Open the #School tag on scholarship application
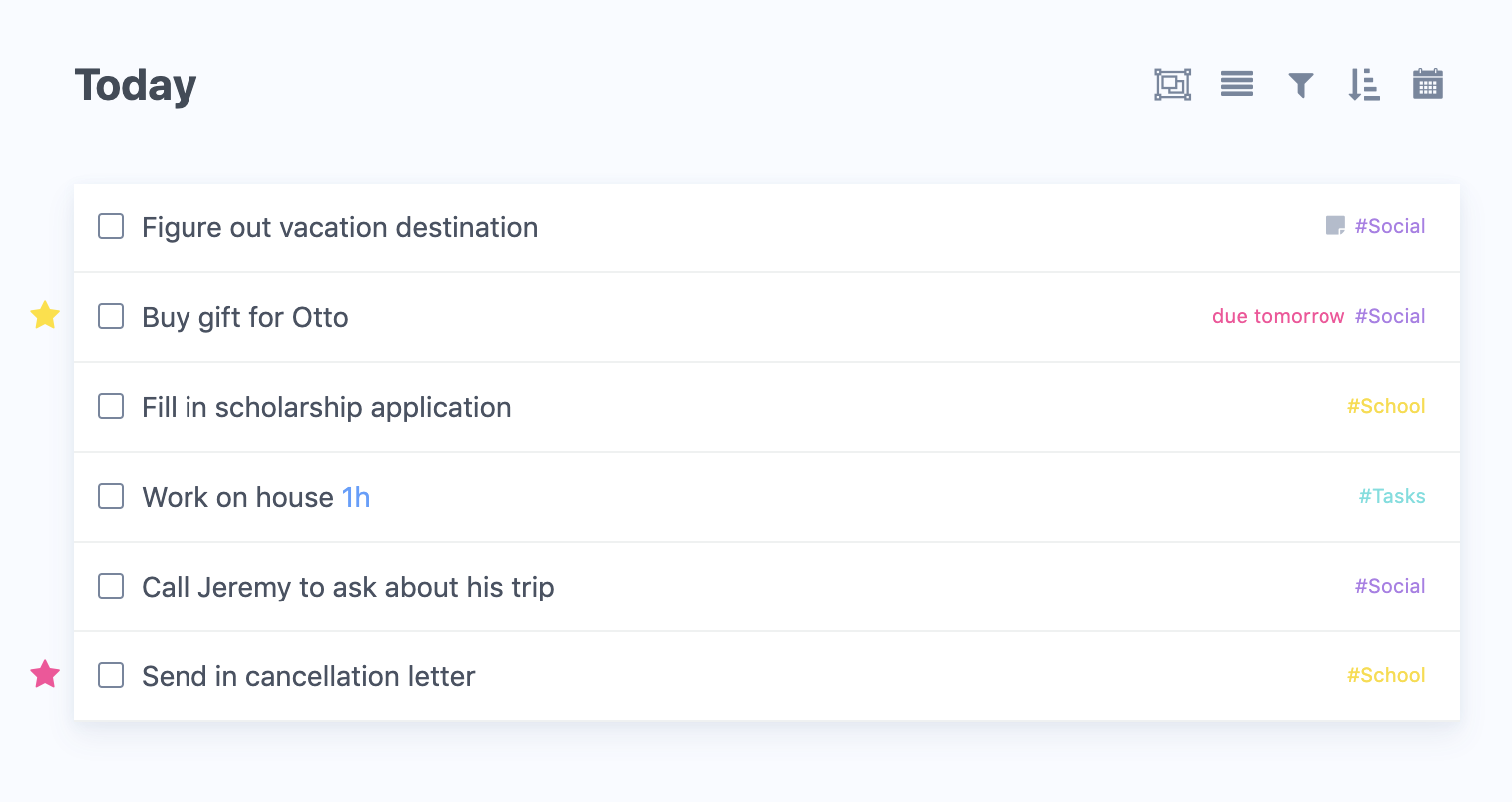Screen dimensions: 1512x802 (1386, 406)
